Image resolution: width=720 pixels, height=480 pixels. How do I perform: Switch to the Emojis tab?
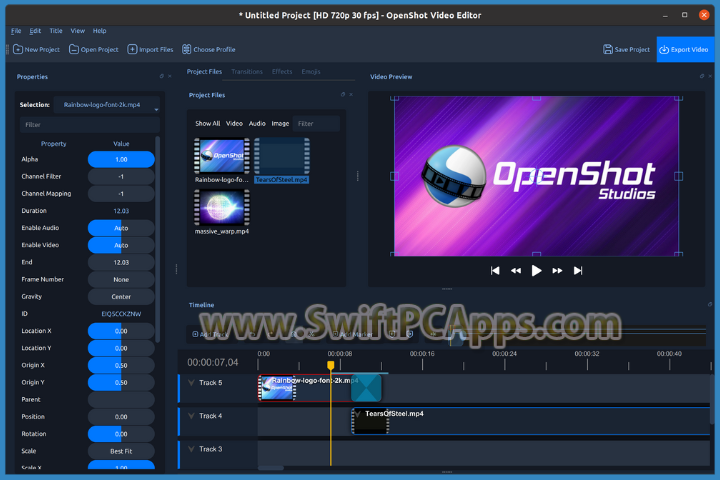(311, 72)
